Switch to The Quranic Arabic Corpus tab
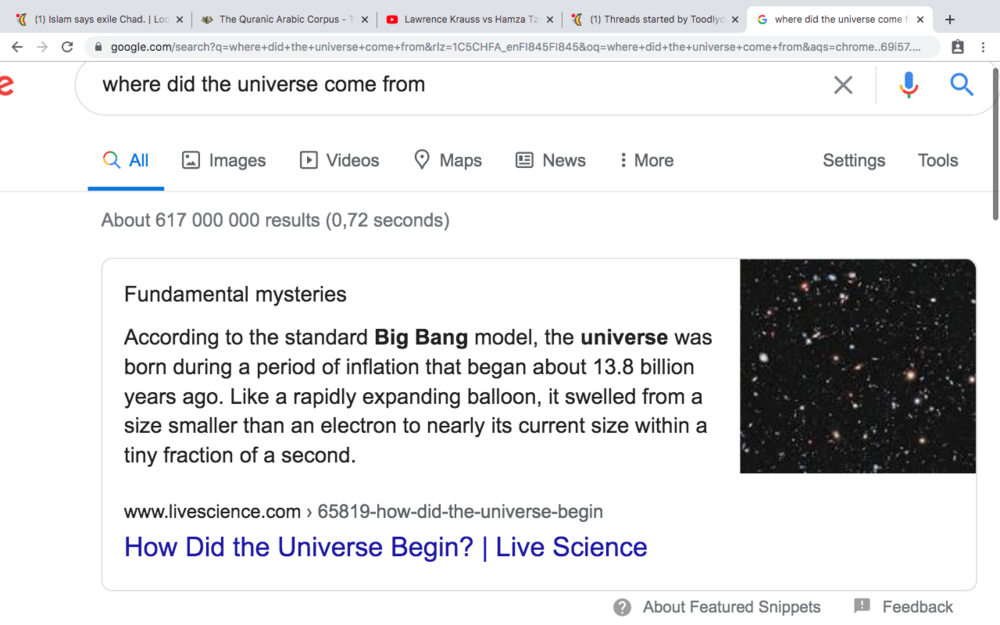 click(x=284, y=19)
